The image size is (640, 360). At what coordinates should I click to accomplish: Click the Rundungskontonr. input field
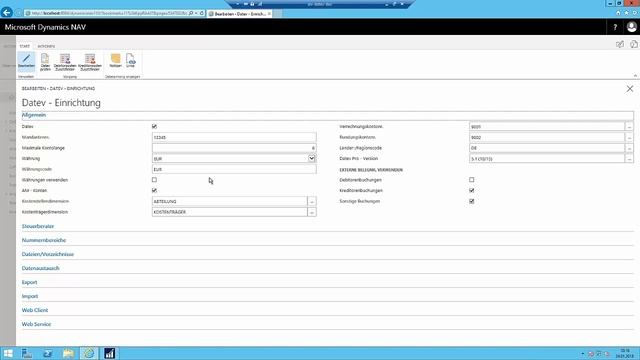[x=547, y=138]
